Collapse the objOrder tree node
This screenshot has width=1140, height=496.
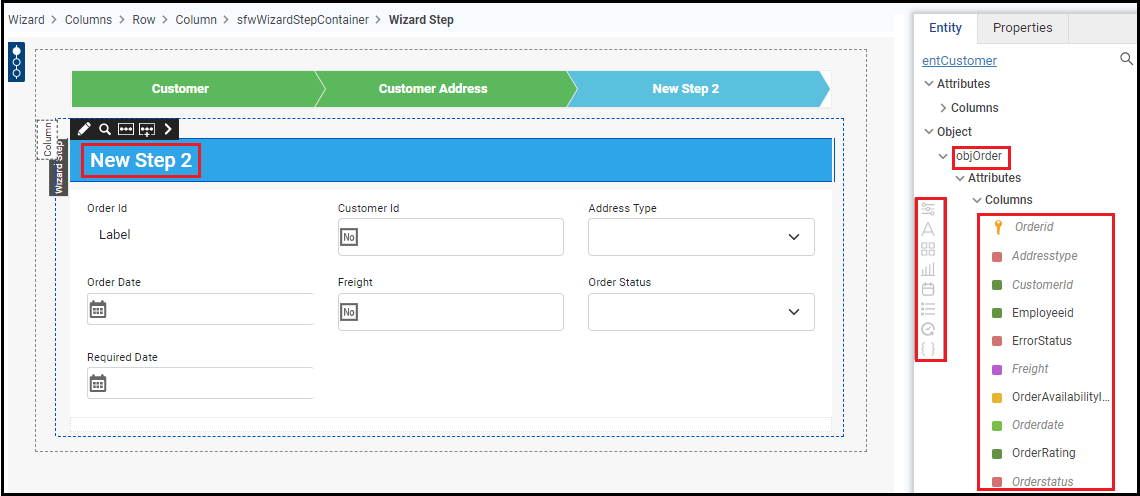944,156
